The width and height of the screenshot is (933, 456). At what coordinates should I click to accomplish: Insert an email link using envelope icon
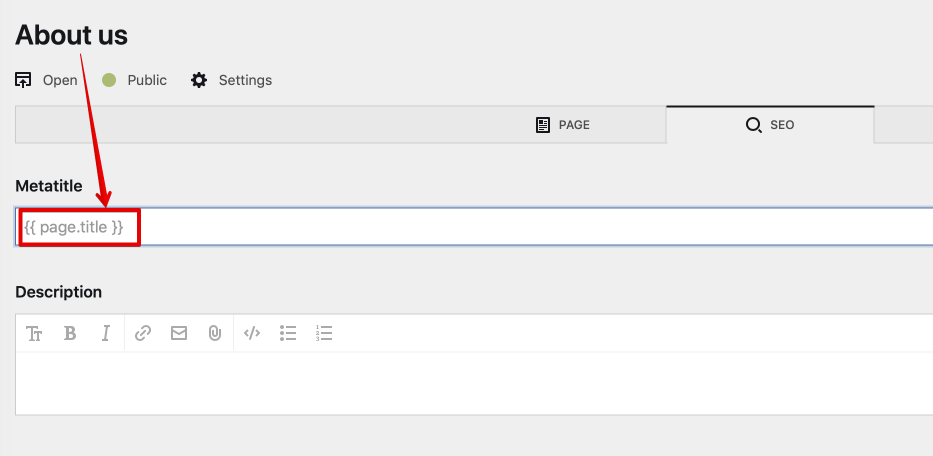click(x=179, y=334)
